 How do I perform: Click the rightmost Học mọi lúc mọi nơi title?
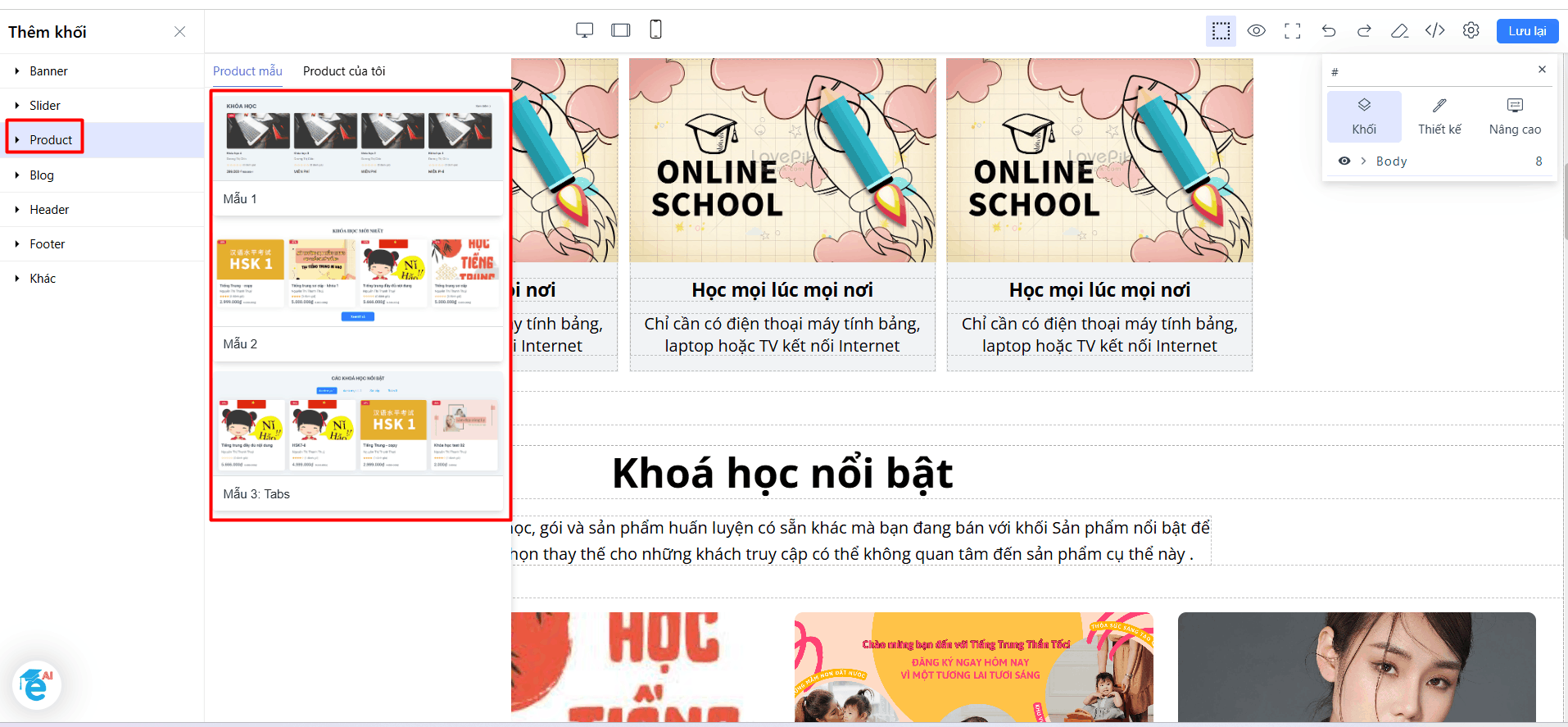point(1099,290)
